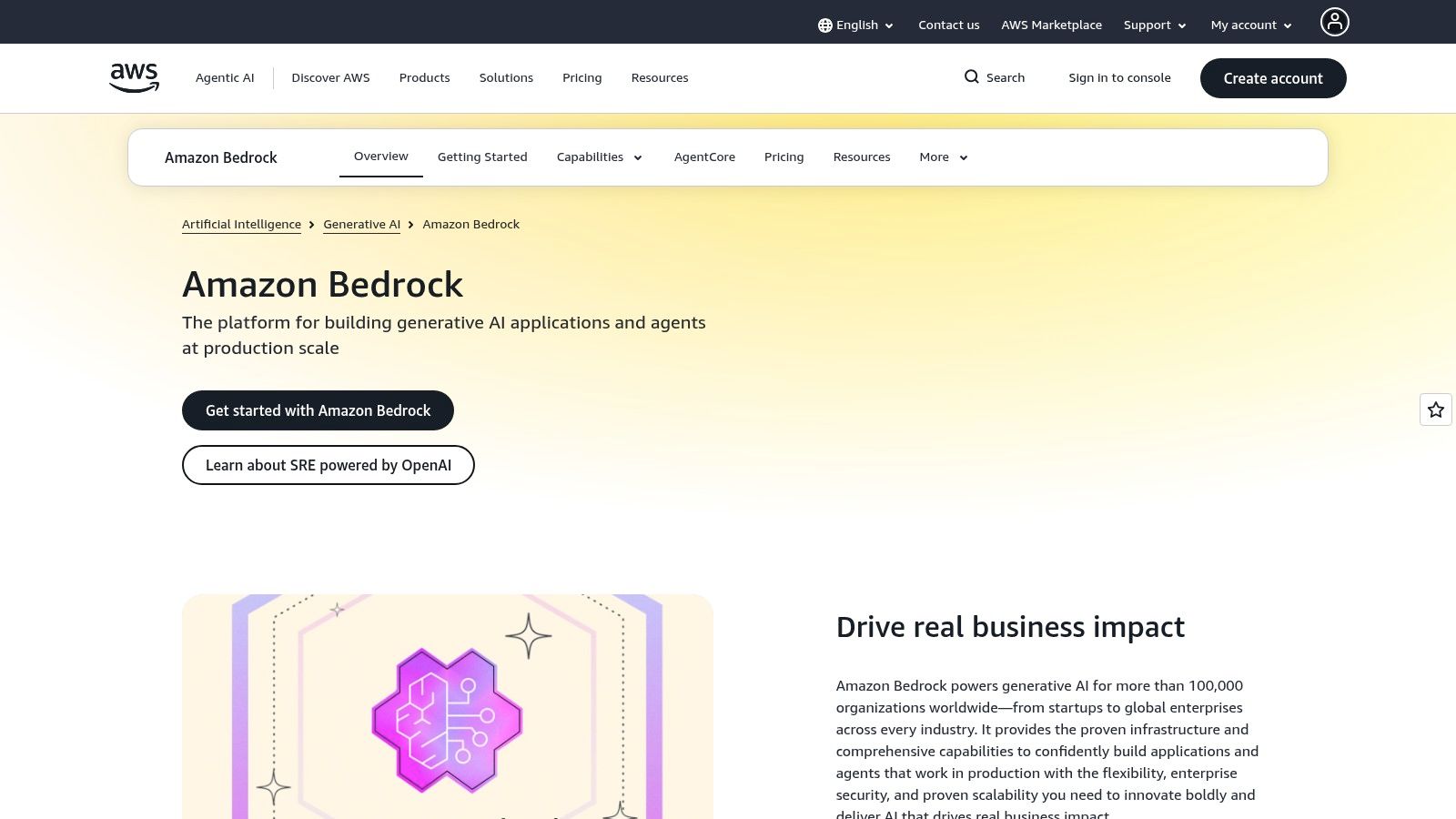1456x819 pixels.
Task: Click the Amazon Bedrock page heading
Action: [323, 285]
